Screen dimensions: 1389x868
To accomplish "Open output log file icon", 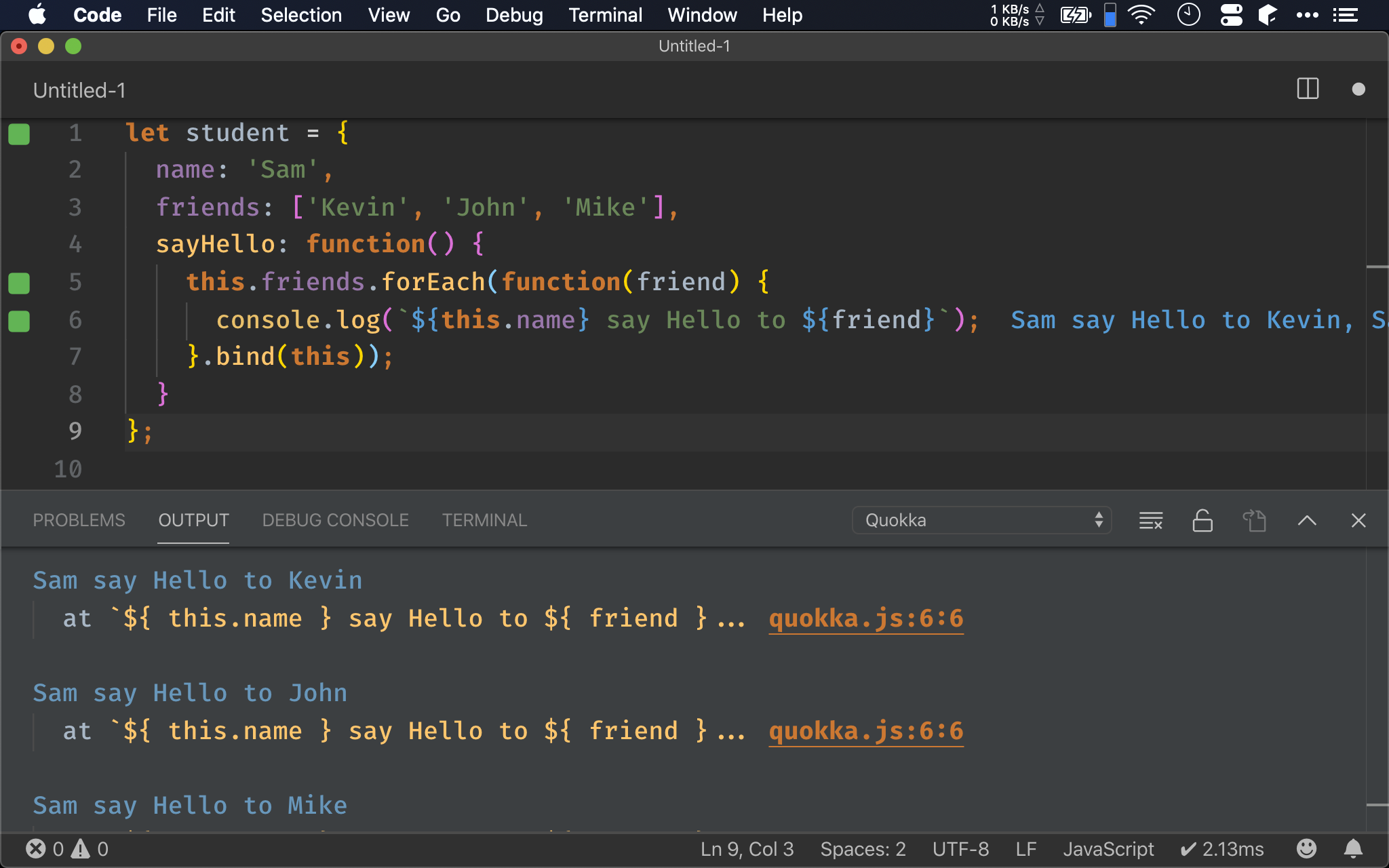I will pos(1254,520).
